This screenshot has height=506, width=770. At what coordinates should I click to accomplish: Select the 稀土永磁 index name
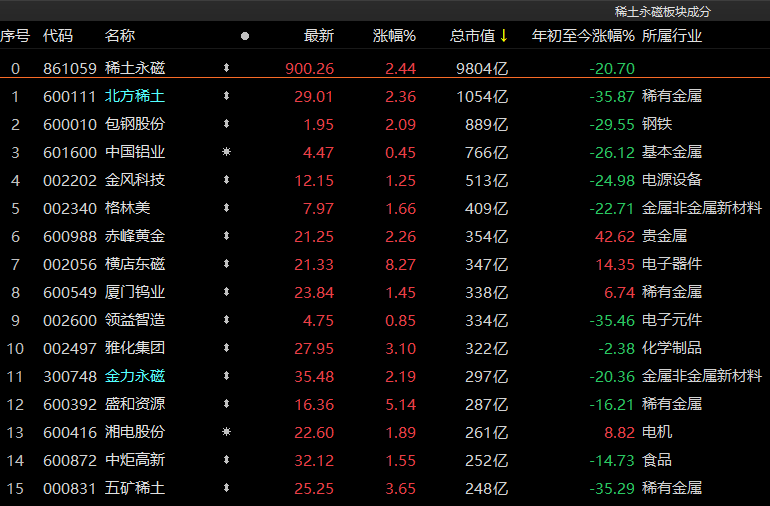point(135,68)
